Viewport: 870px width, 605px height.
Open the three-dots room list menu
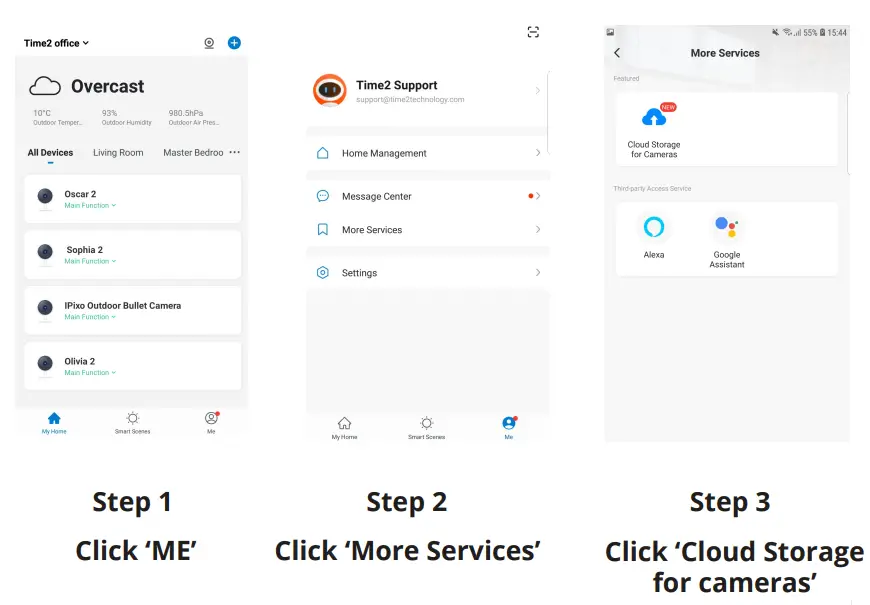(235, 152)
